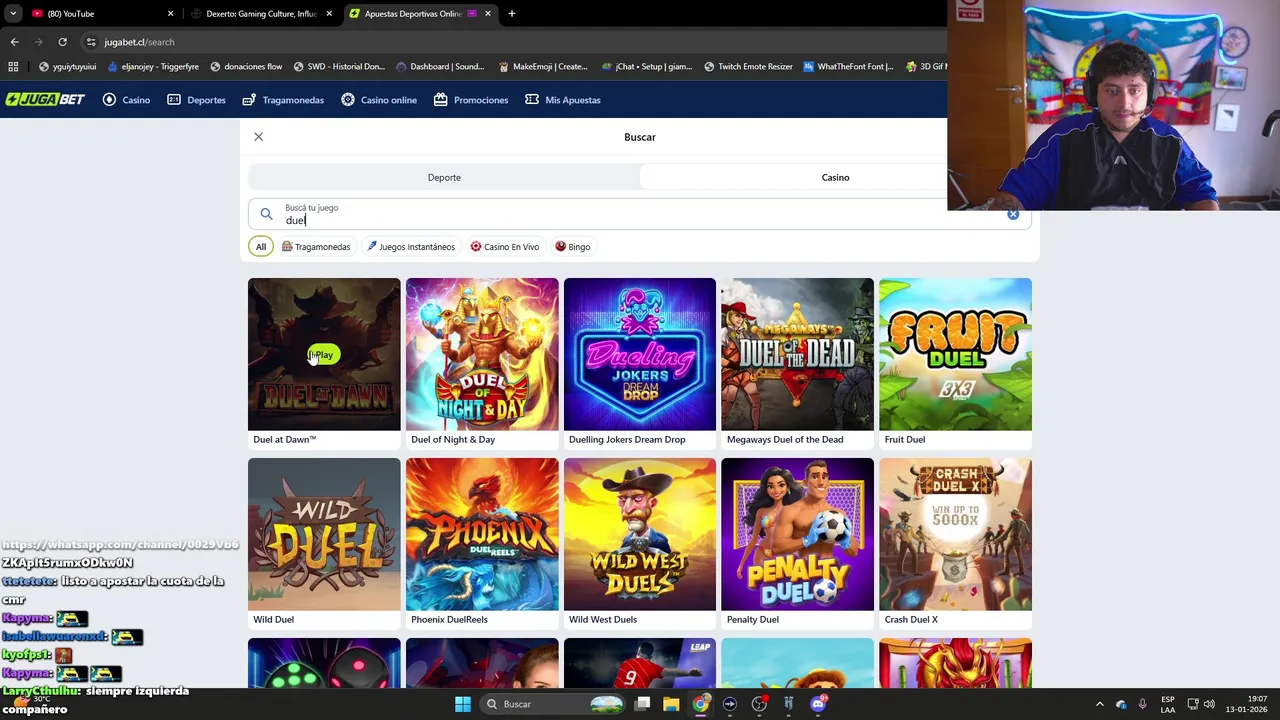Open Casino in the top navigation
This screenshot has height=720, width=1280.
click(127, 100)
